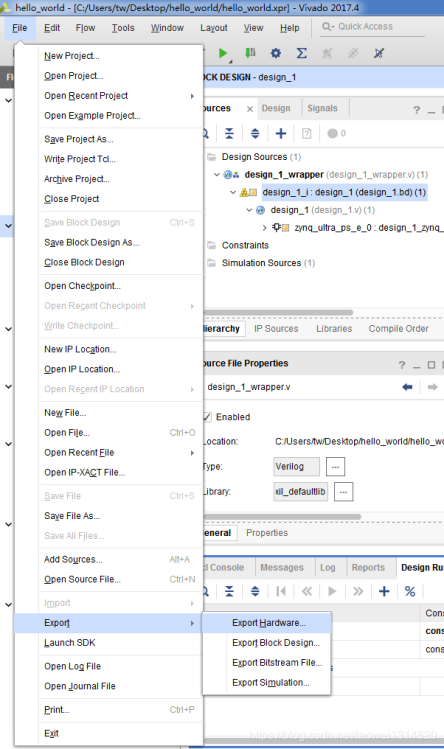Click forward arrow in Source File Properties
The height and width of the screenshot is (749, 444).
(433, 387)
